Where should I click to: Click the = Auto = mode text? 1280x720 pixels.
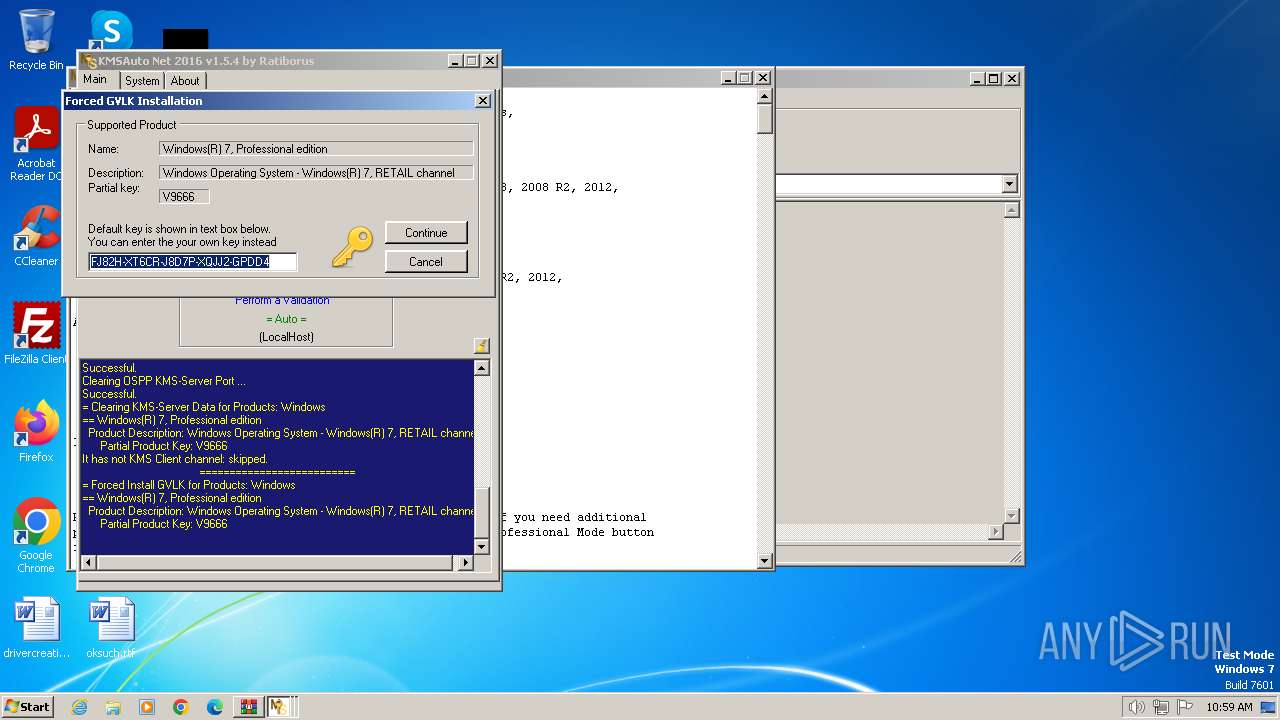point(286,319)
